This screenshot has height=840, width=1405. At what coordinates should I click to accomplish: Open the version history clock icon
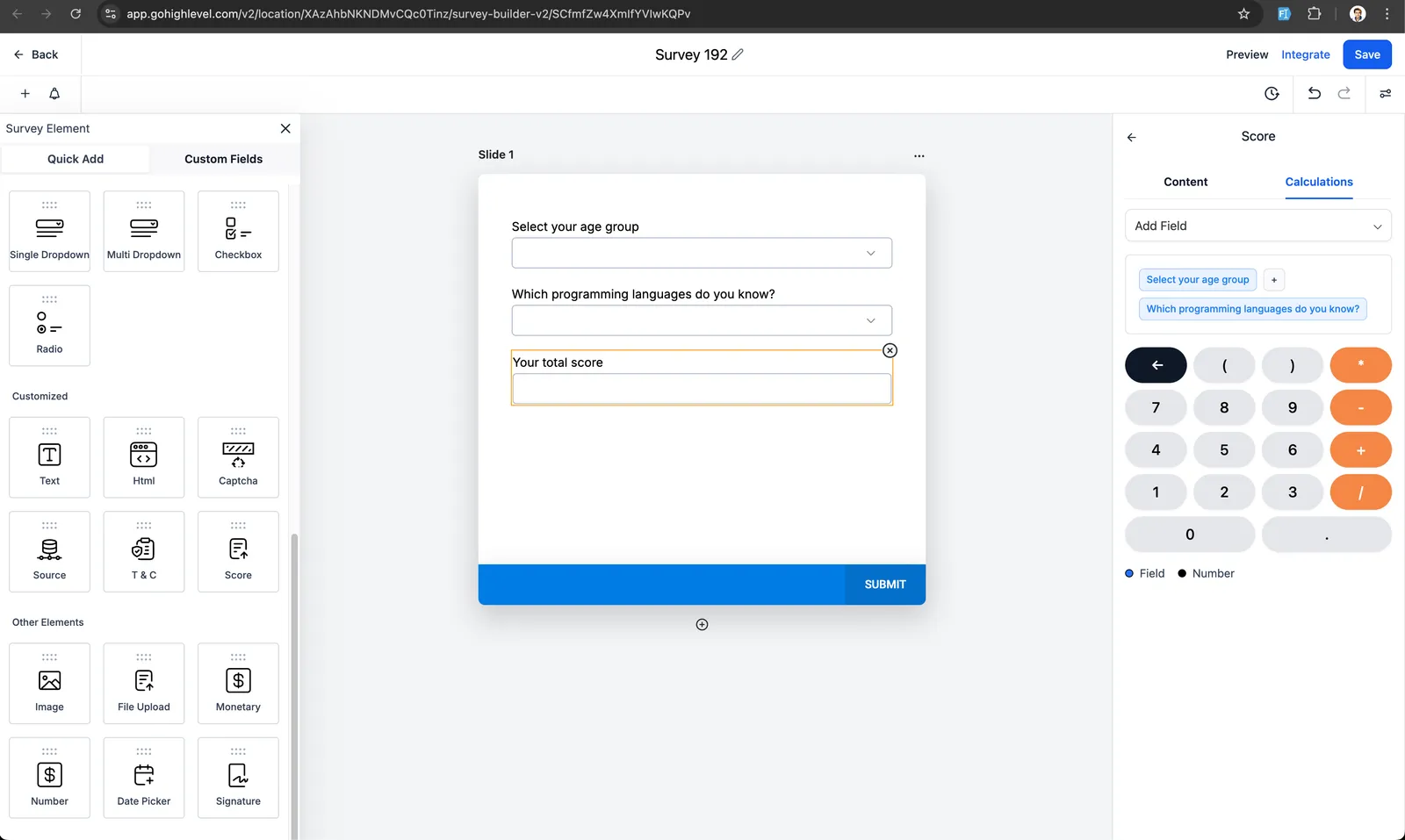pyautogui.click(x=1272, y=94)
